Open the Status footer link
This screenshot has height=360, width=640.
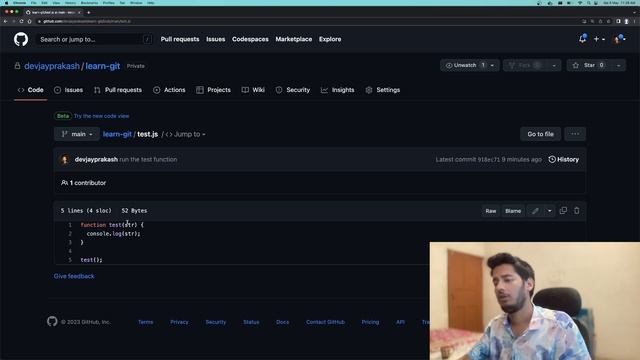251,322
